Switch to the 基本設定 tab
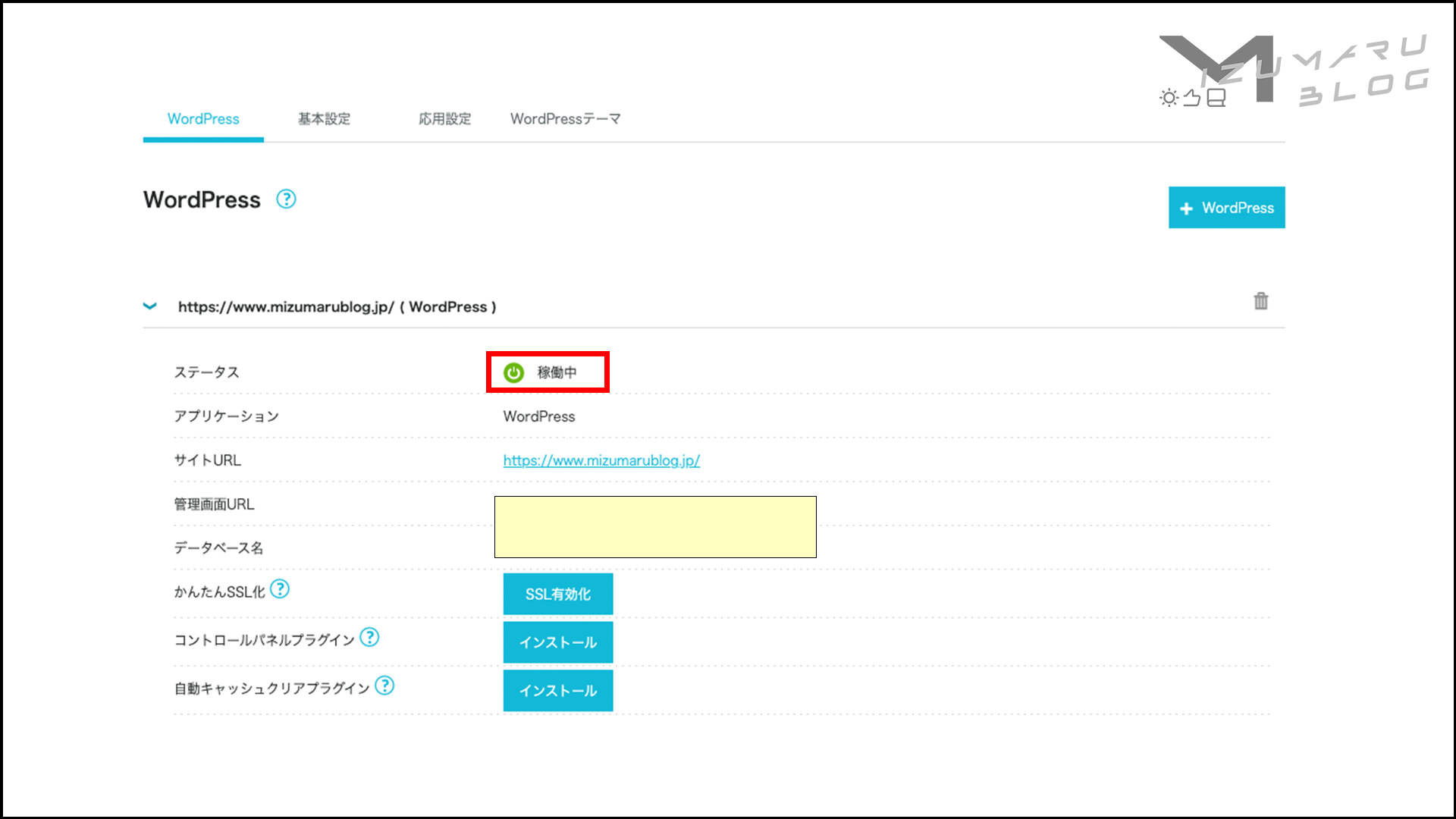Screen dimensions: 1456x819 pyautogui.click(x=324, y=119)
